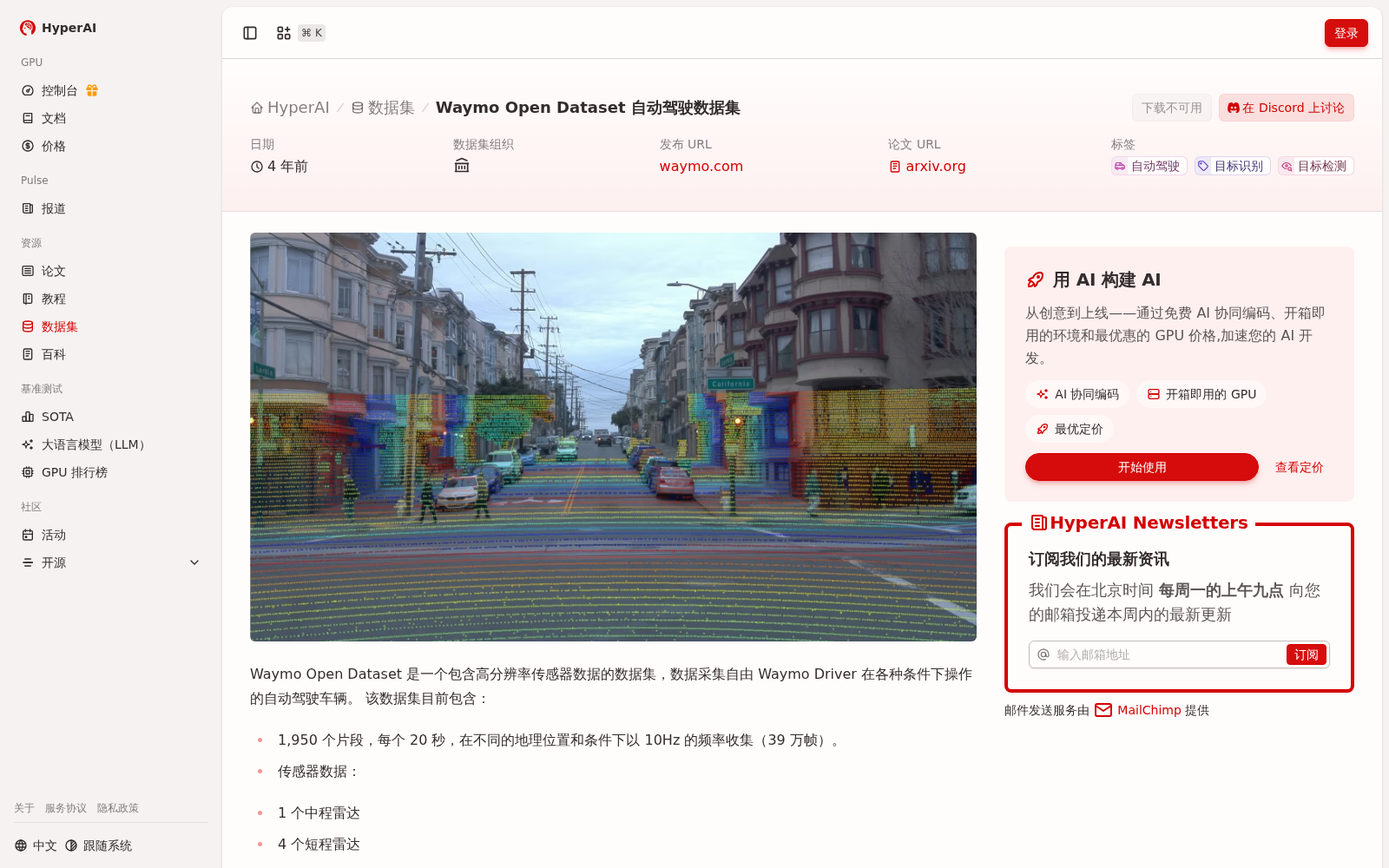The width and height of the screenshot is (1389, 868).
Task: Click the half-circle icon beside 跟随系统
Action: [71, 845]
